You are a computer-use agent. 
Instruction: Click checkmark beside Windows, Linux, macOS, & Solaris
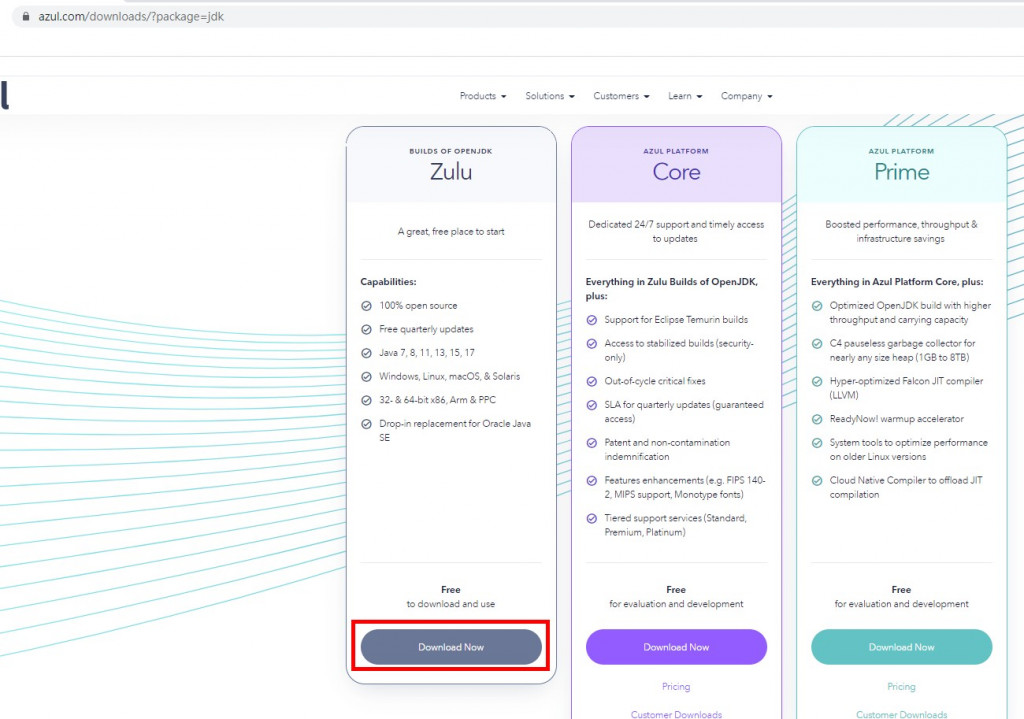tap(366, 377)
